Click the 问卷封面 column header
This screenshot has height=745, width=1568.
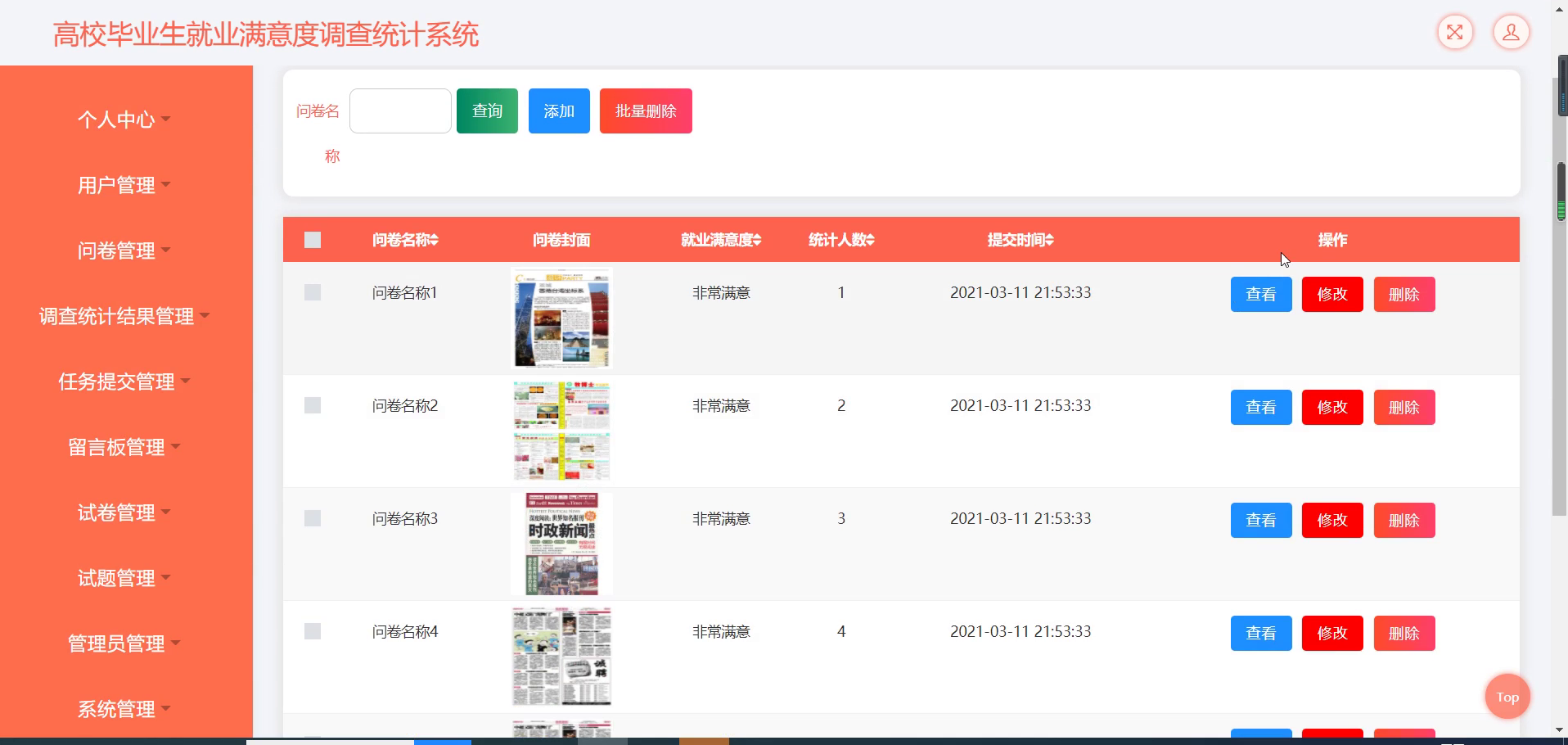coord(561,240)
